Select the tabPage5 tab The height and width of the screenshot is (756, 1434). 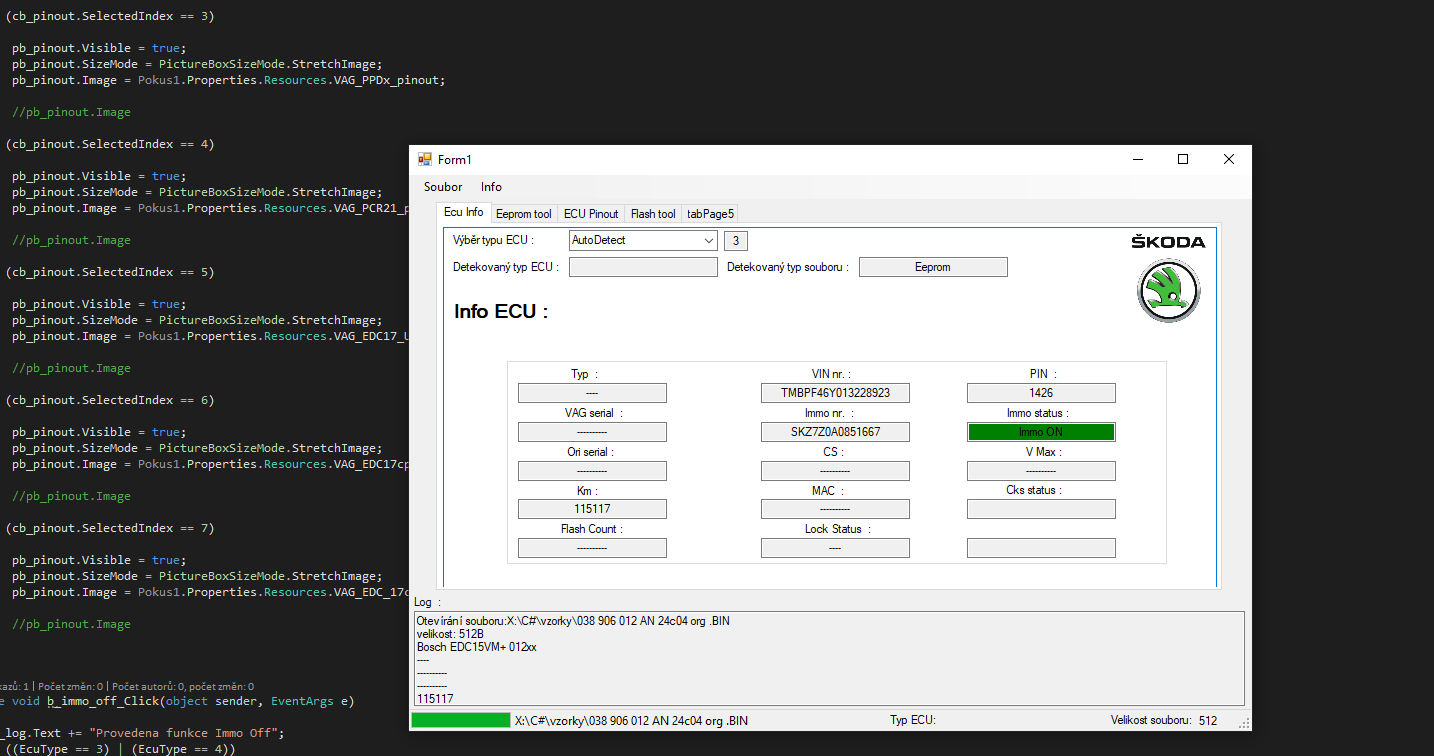[710, 214]
